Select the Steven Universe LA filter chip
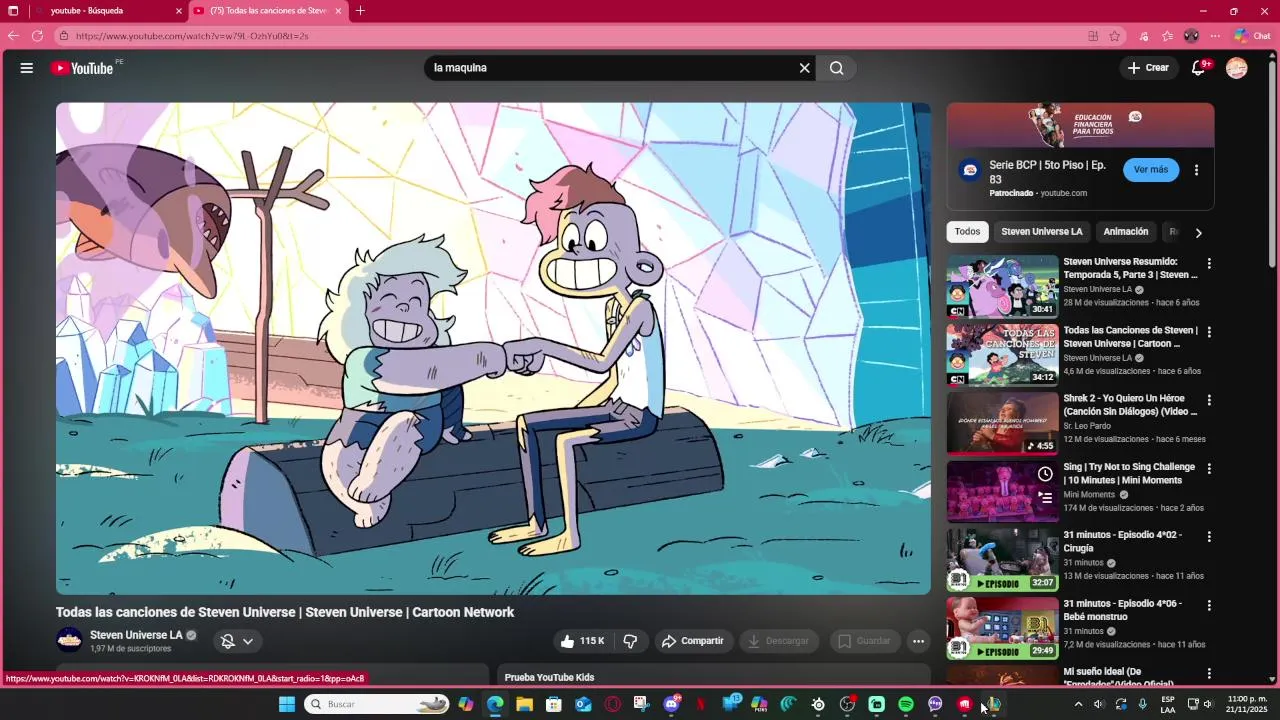 (1042, 232)
